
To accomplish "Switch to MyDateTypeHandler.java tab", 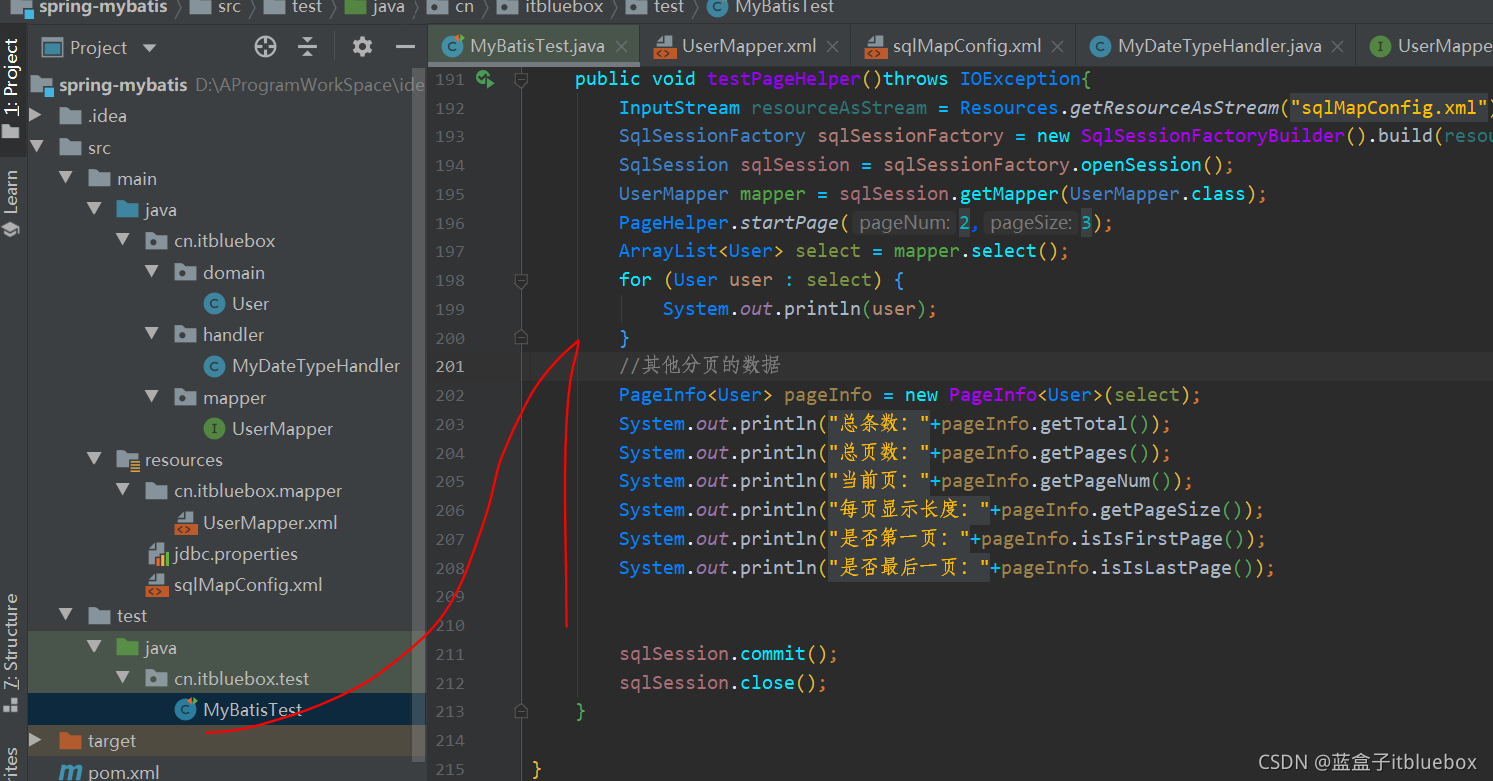I will point(1218,46).
